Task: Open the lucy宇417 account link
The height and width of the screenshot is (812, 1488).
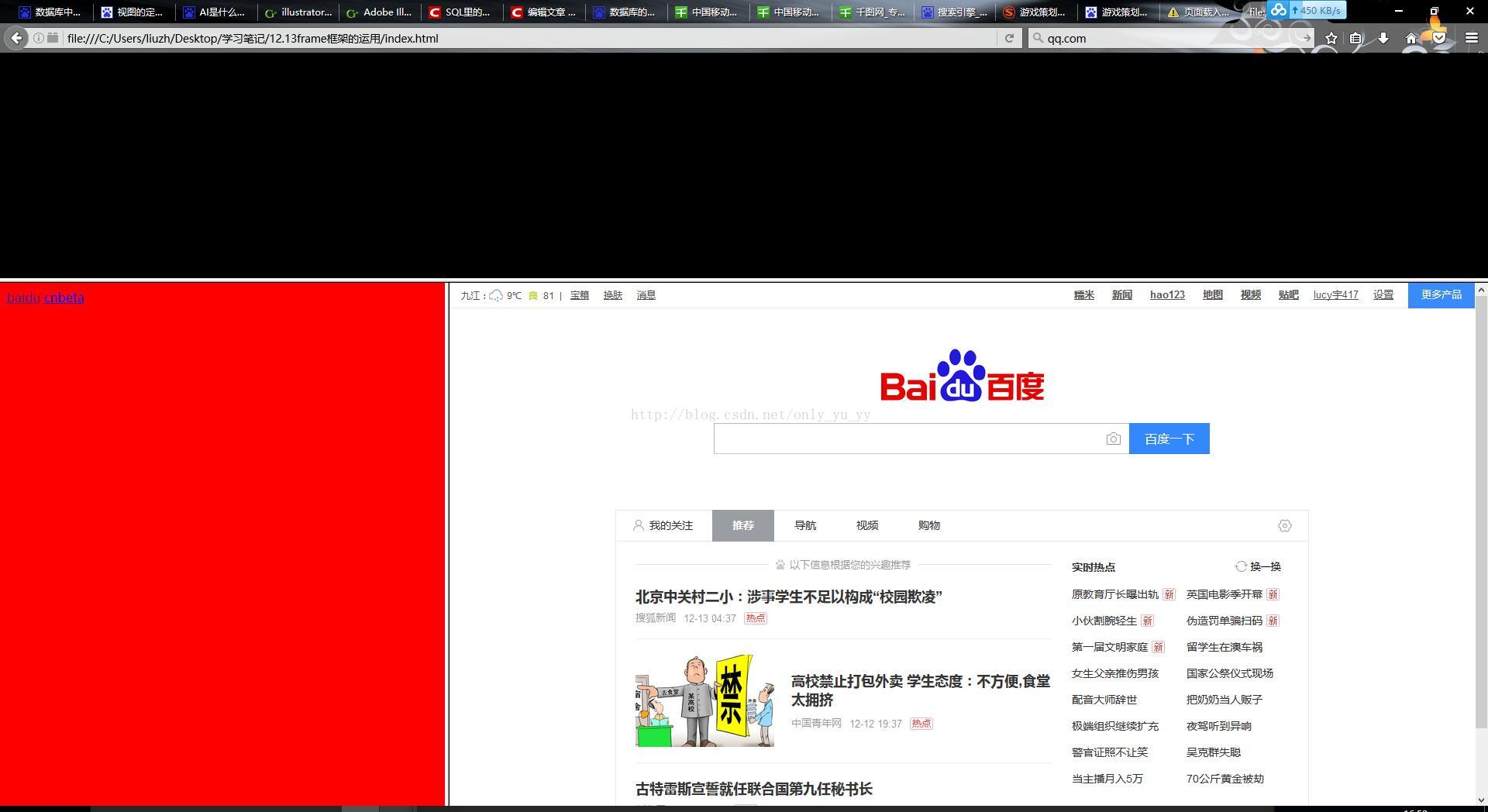Action: tap(1336, 295)
